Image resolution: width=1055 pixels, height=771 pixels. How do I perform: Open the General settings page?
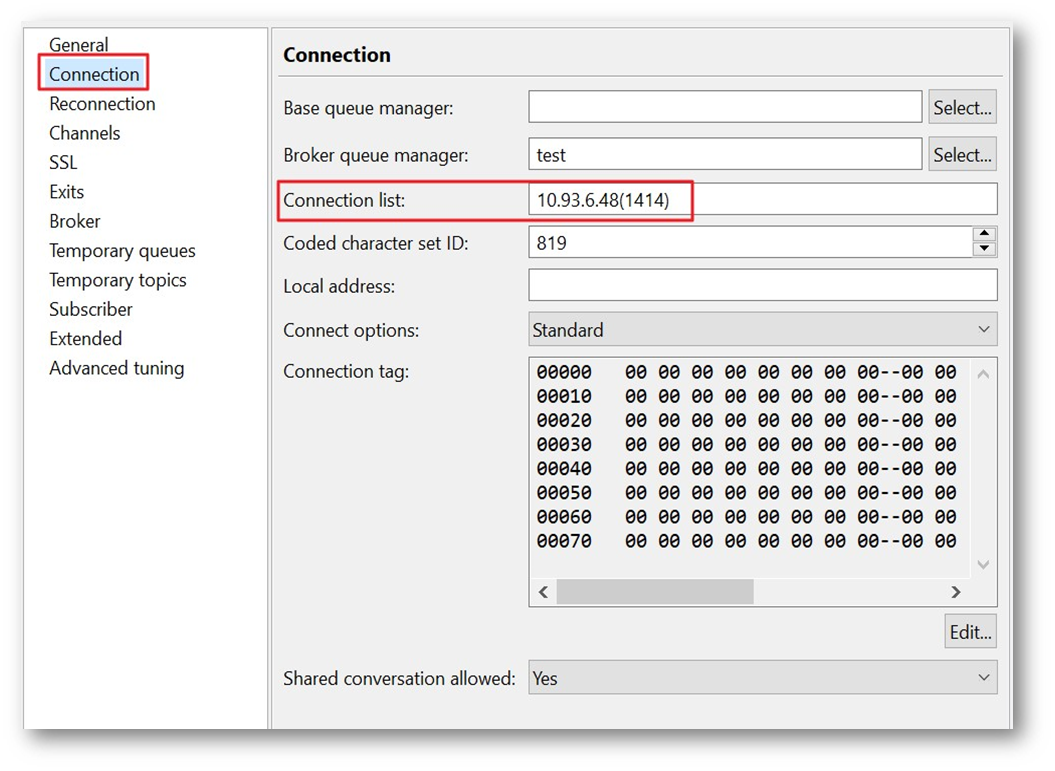point(79,45)
